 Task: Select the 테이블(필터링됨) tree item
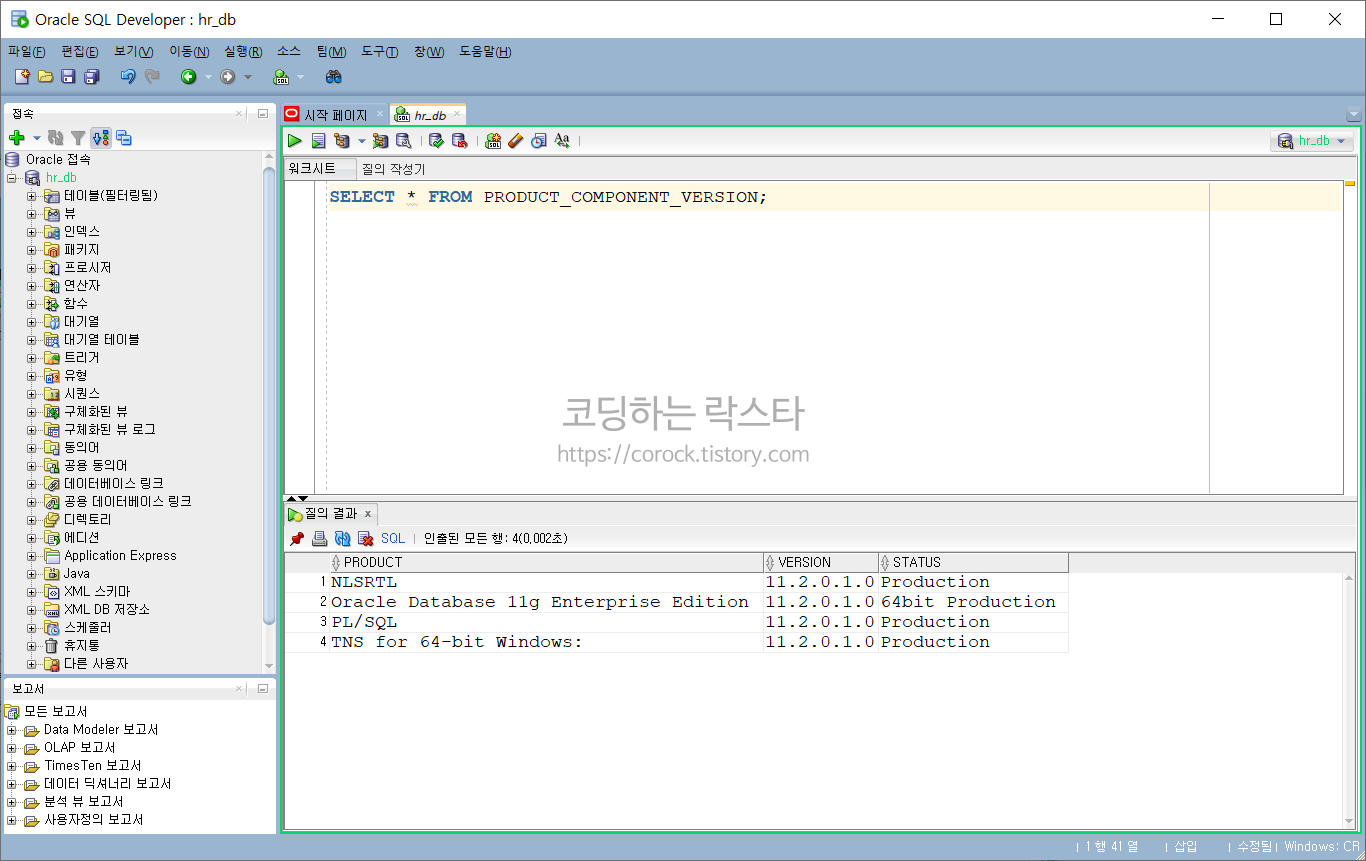click(x=111, y=195)
